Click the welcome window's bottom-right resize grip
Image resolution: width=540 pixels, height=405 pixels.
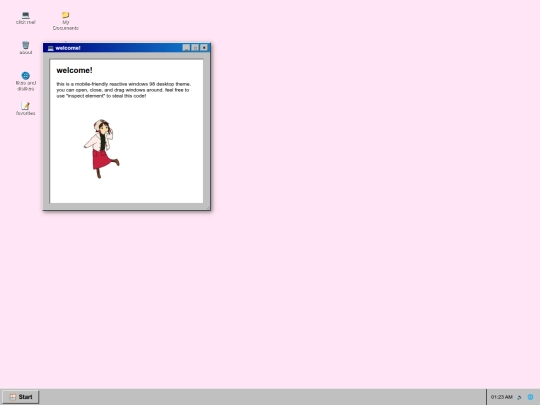[208, 207]
